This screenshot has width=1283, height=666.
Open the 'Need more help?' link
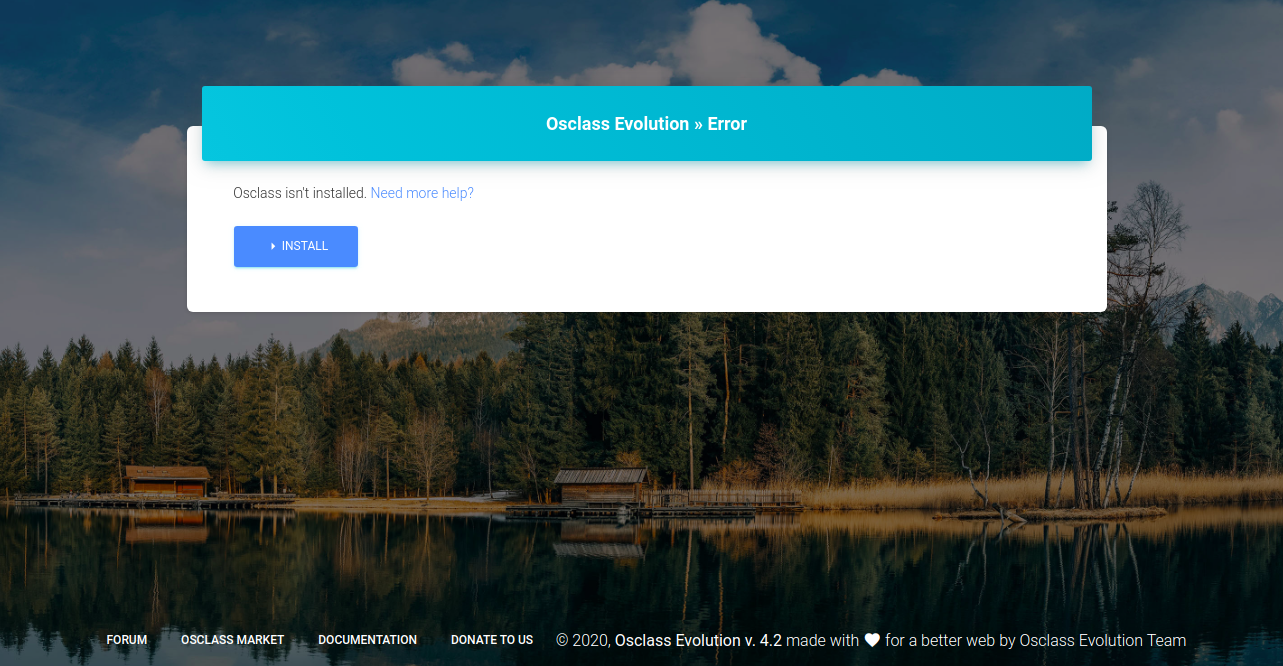[422, 193]
